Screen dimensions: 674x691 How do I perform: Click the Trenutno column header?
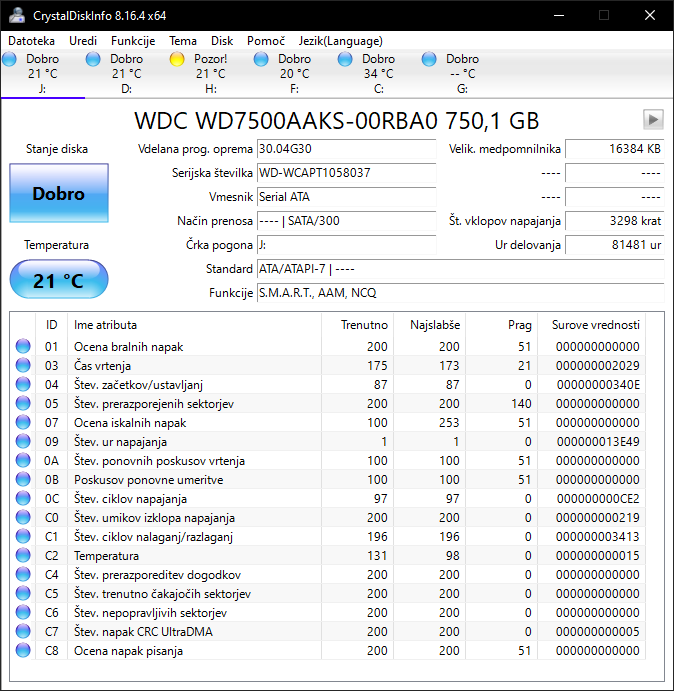(357, 325)
